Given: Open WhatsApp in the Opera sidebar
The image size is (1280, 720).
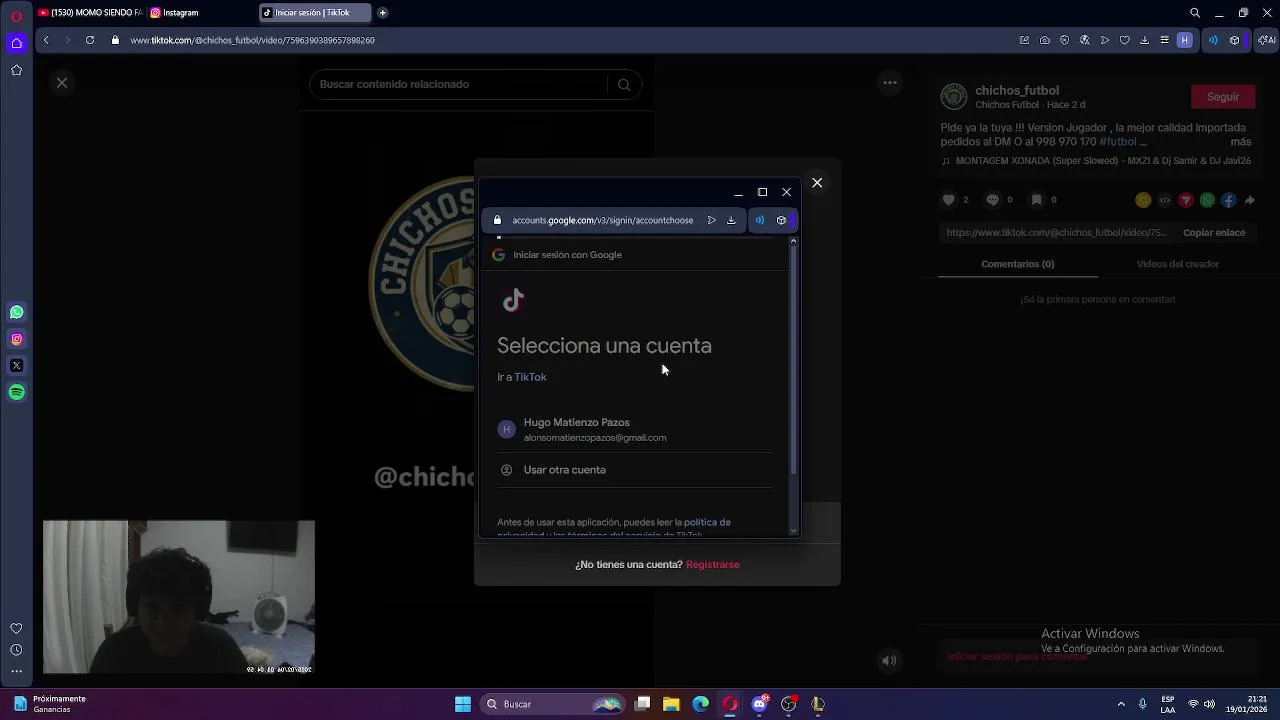Looking at the screenshot, I should (16, 312).
